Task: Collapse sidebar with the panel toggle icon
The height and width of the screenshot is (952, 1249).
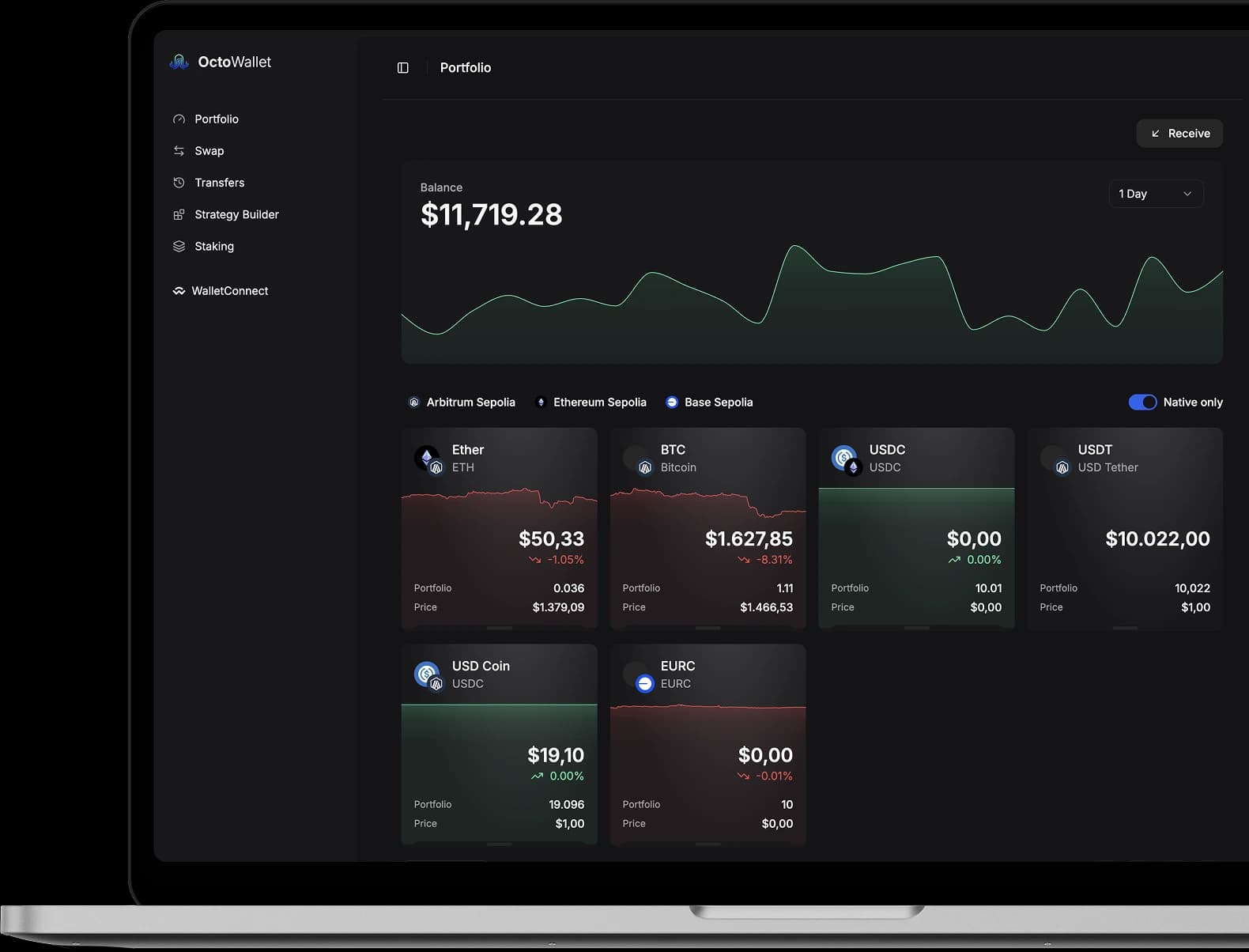Action: [403, 68]
